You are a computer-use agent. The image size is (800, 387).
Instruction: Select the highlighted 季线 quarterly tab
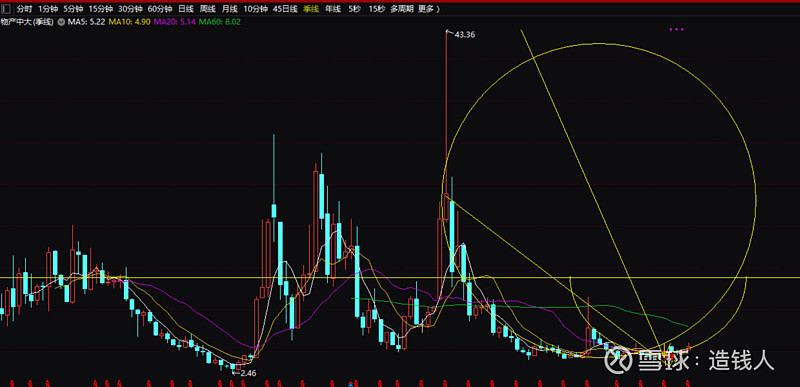pyautogui.click(x=311, y=9)
